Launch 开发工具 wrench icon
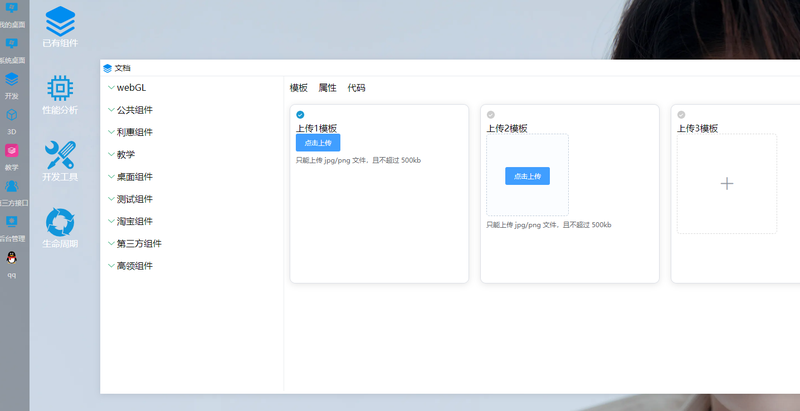 [x=60, y=155]
